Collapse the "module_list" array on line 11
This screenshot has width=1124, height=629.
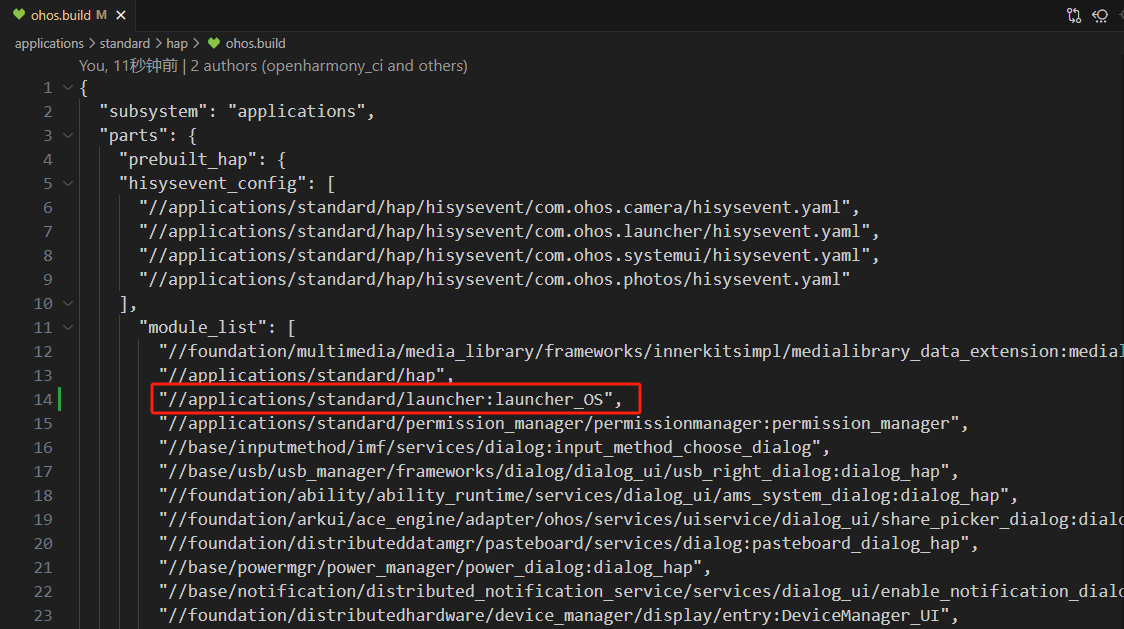68,328
